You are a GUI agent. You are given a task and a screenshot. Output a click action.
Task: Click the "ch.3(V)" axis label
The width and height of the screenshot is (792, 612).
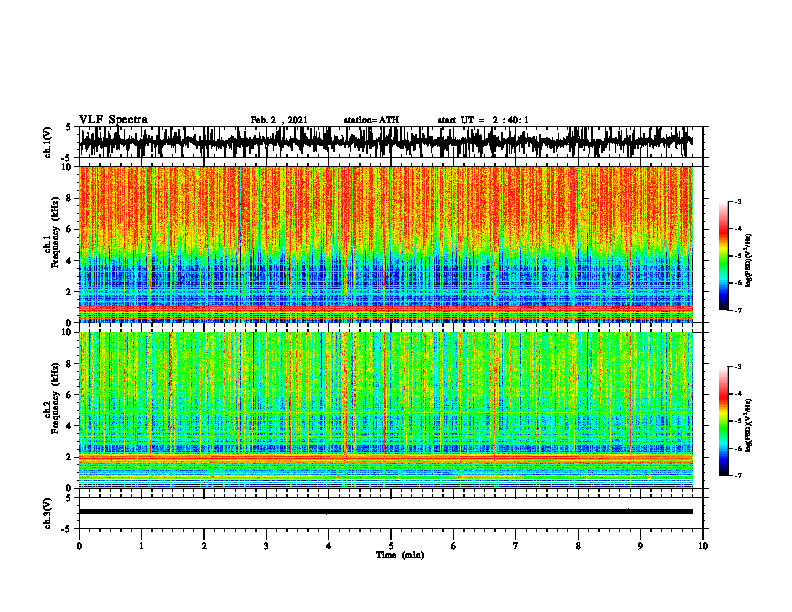point(47,513)
